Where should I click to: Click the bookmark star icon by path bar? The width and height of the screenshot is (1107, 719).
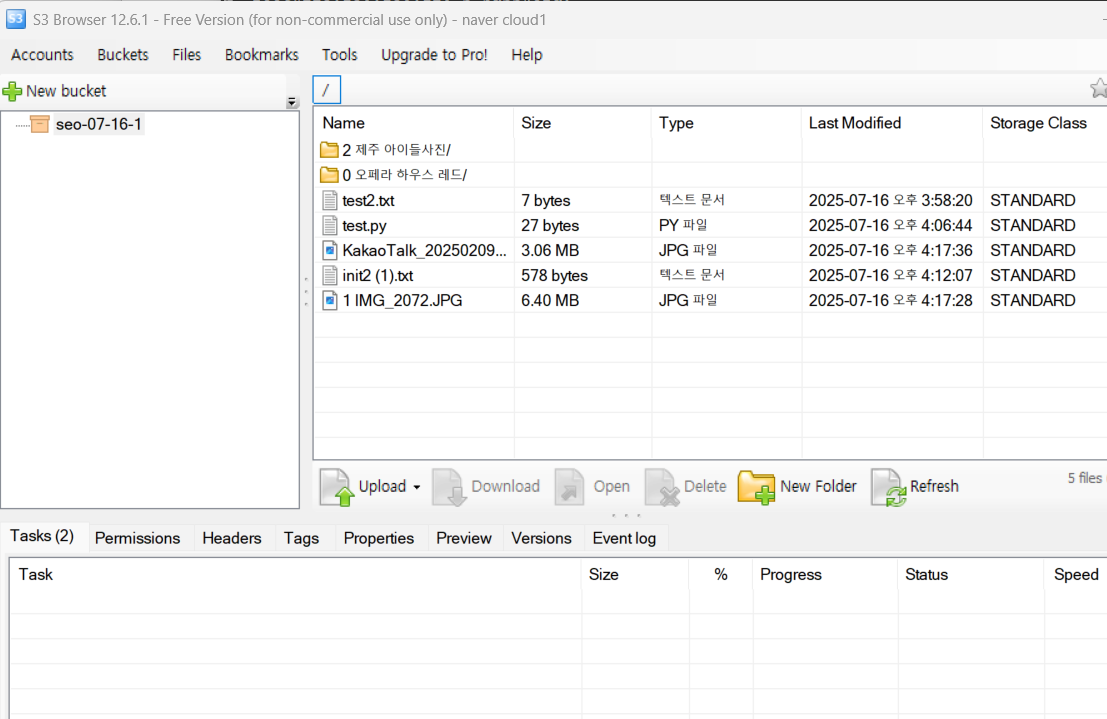pyautogui.click(x=1099, y=89)
